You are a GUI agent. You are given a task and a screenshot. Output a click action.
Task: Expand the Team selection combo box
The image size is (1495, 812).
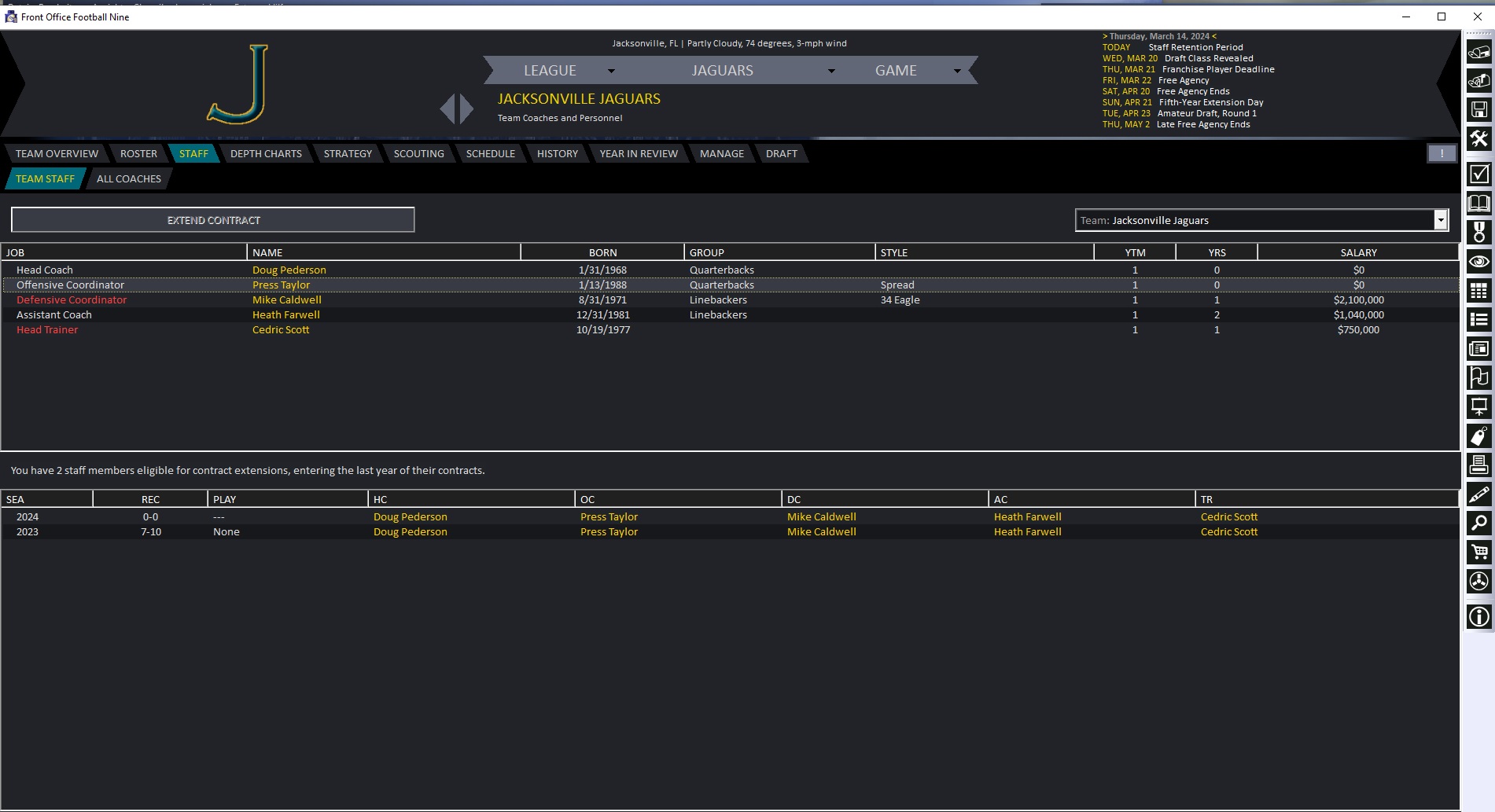pos(1441,220)
